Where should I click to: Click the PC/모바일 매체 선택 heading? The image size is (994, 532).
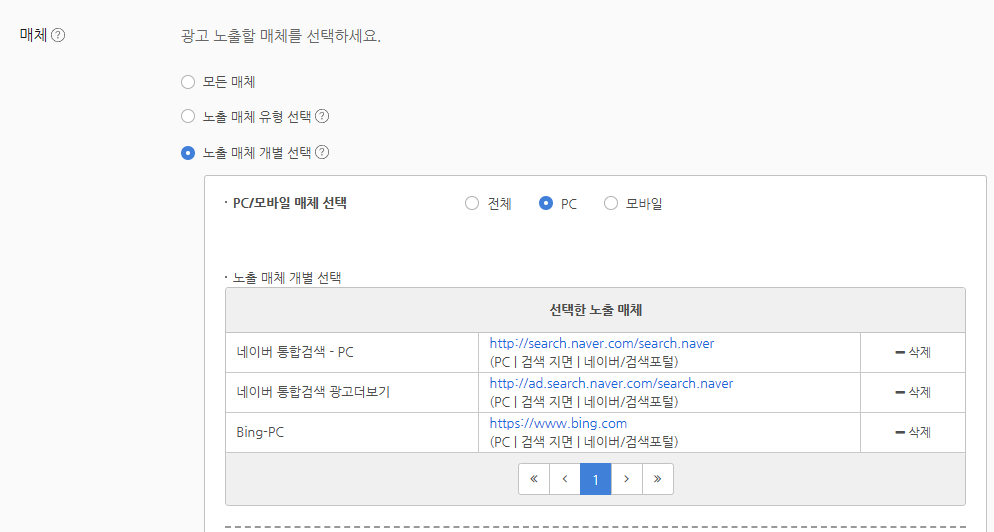[290, 204]
